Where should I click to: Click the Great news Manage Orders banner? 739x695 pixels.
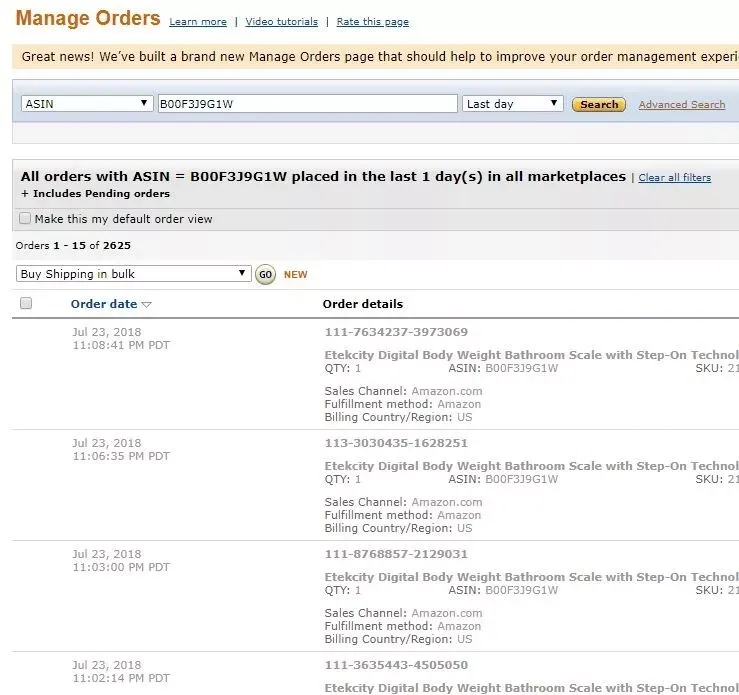376,57
